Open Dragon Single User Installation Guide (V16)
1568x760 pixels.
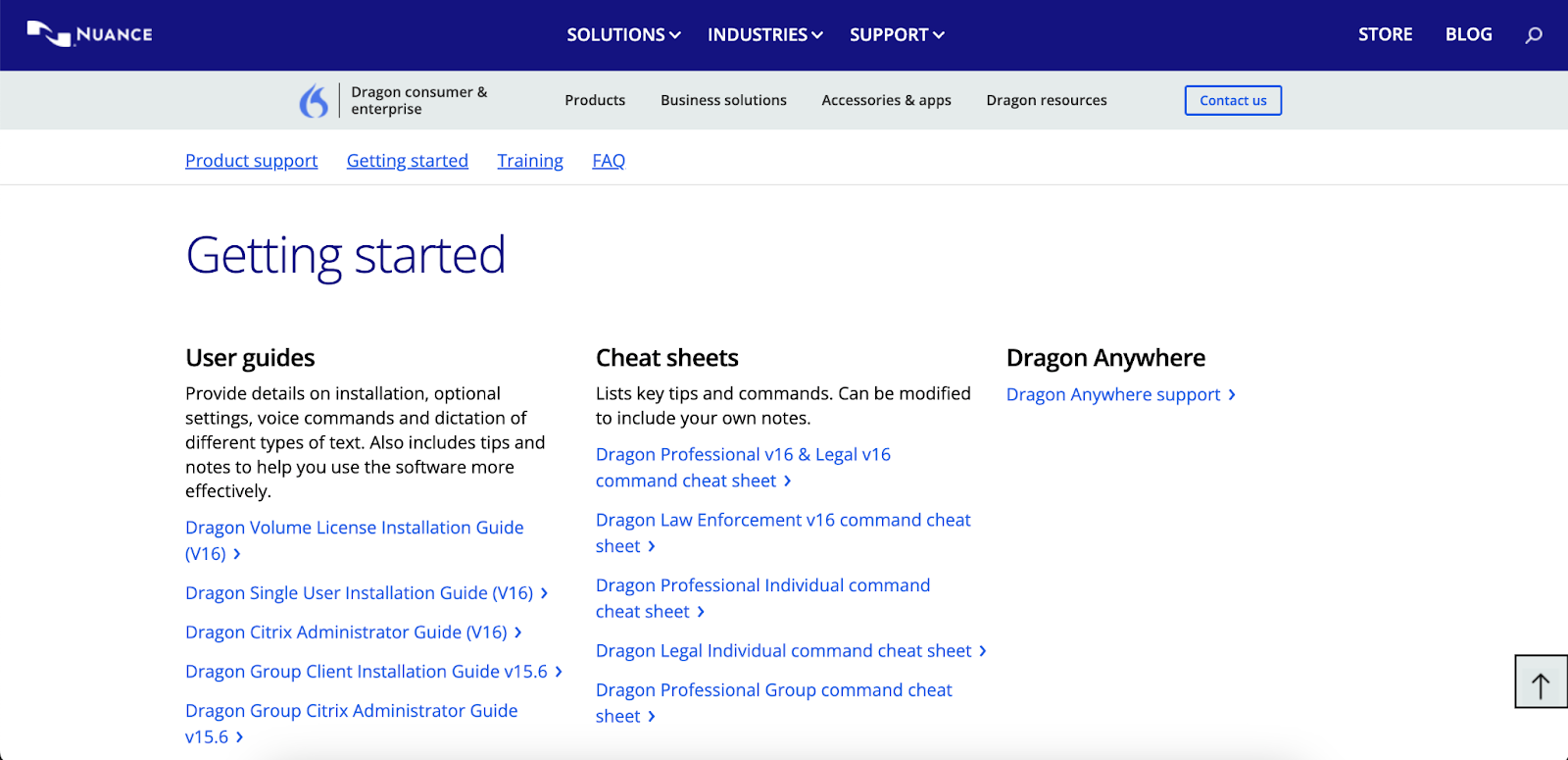(367, 593)
